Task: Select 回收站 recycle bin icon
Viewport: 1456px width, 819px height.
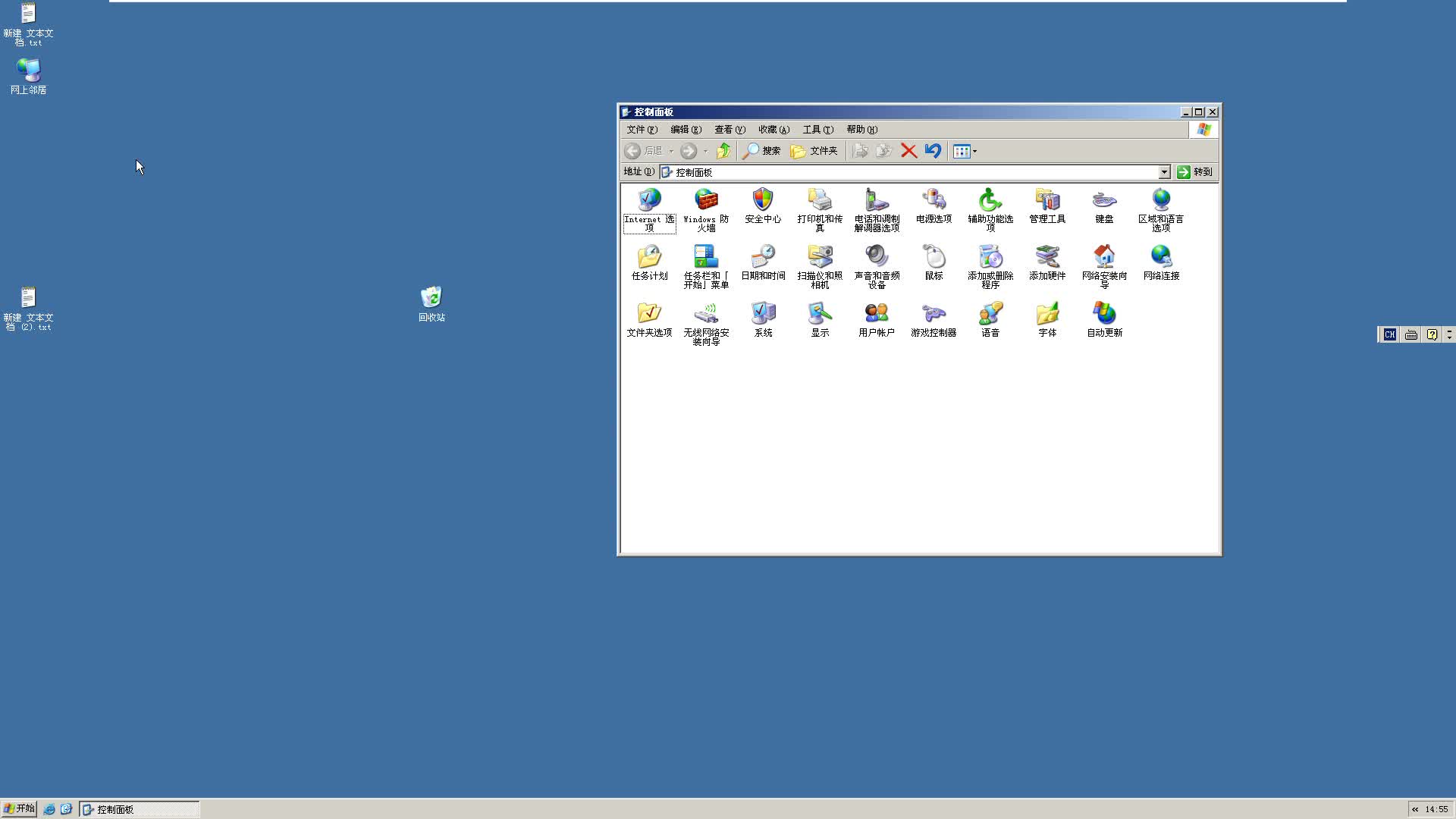Action: coord(431,304)
